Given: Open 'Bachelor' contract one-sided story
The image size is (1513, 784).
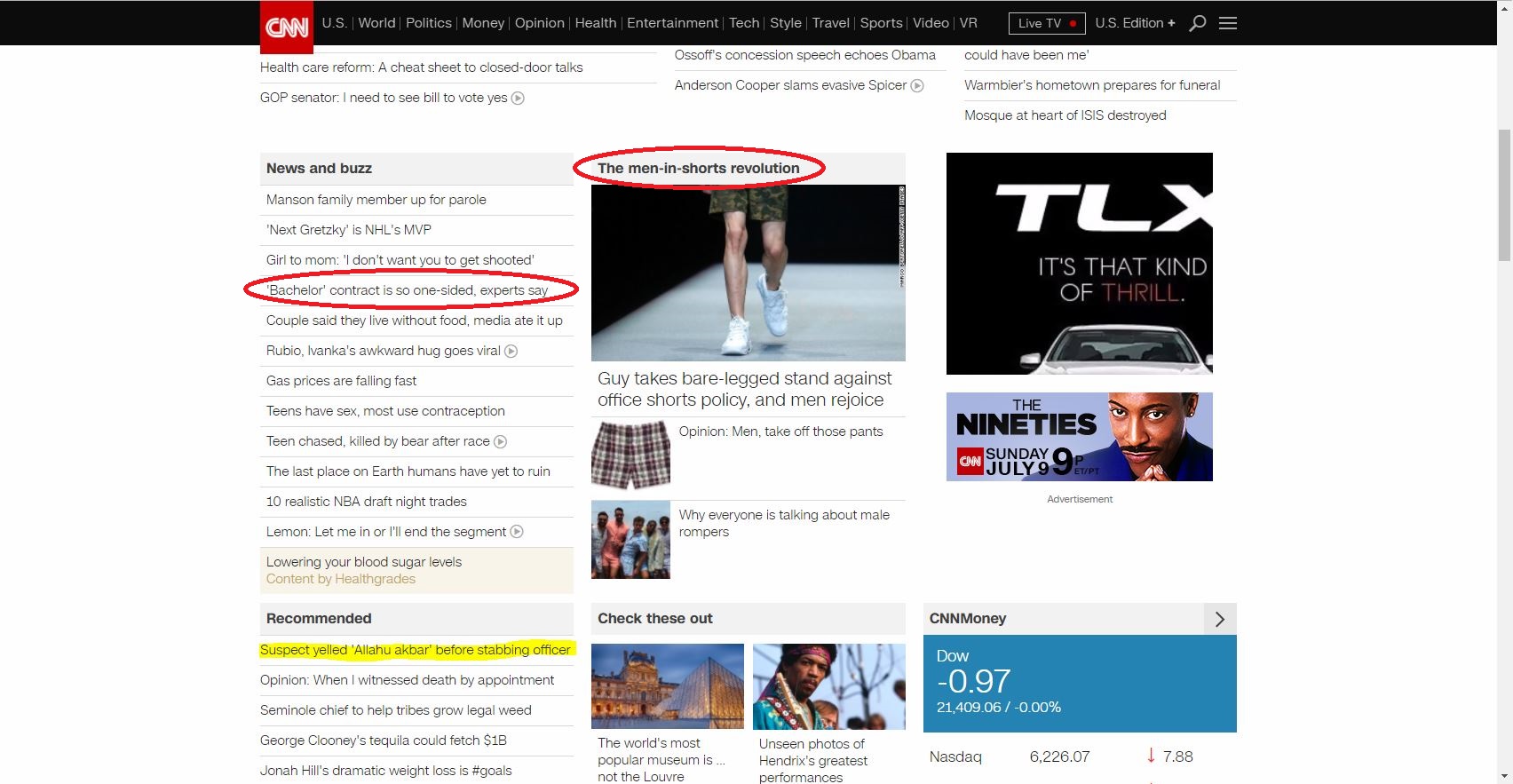Looking at the screenshot, I should [408, 290].
